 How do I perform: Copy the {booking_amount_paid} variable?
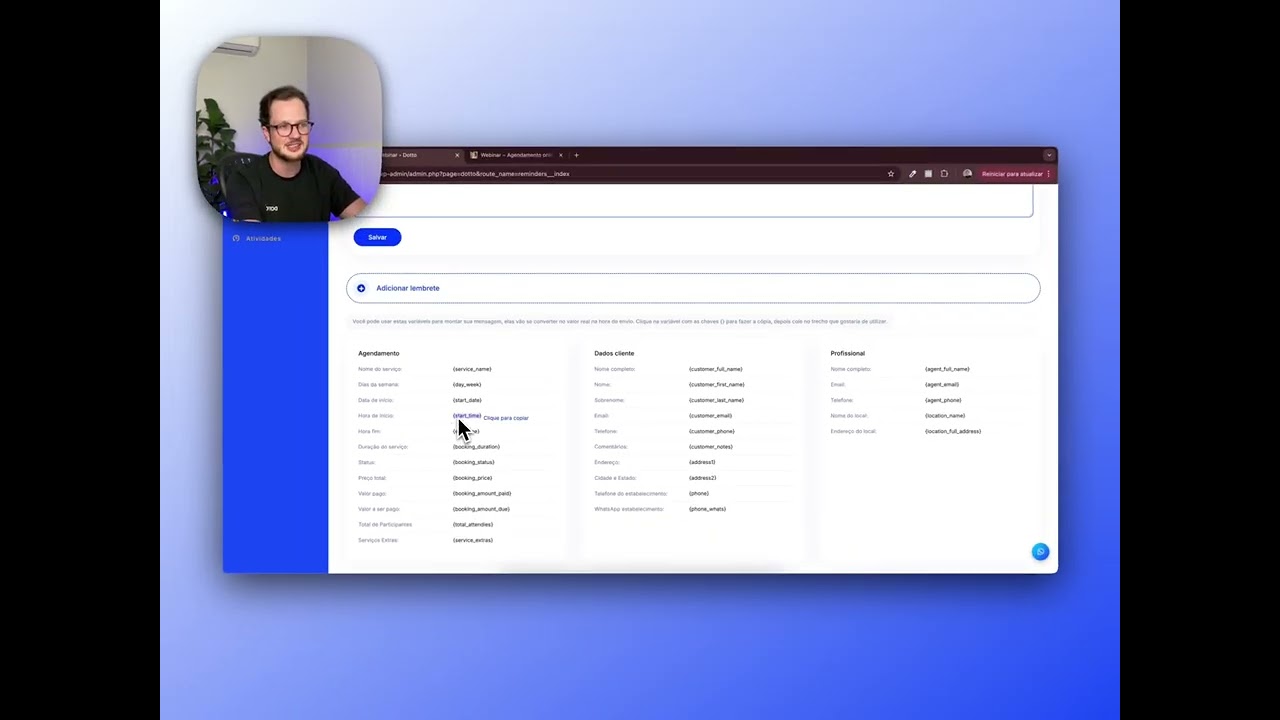482,493
